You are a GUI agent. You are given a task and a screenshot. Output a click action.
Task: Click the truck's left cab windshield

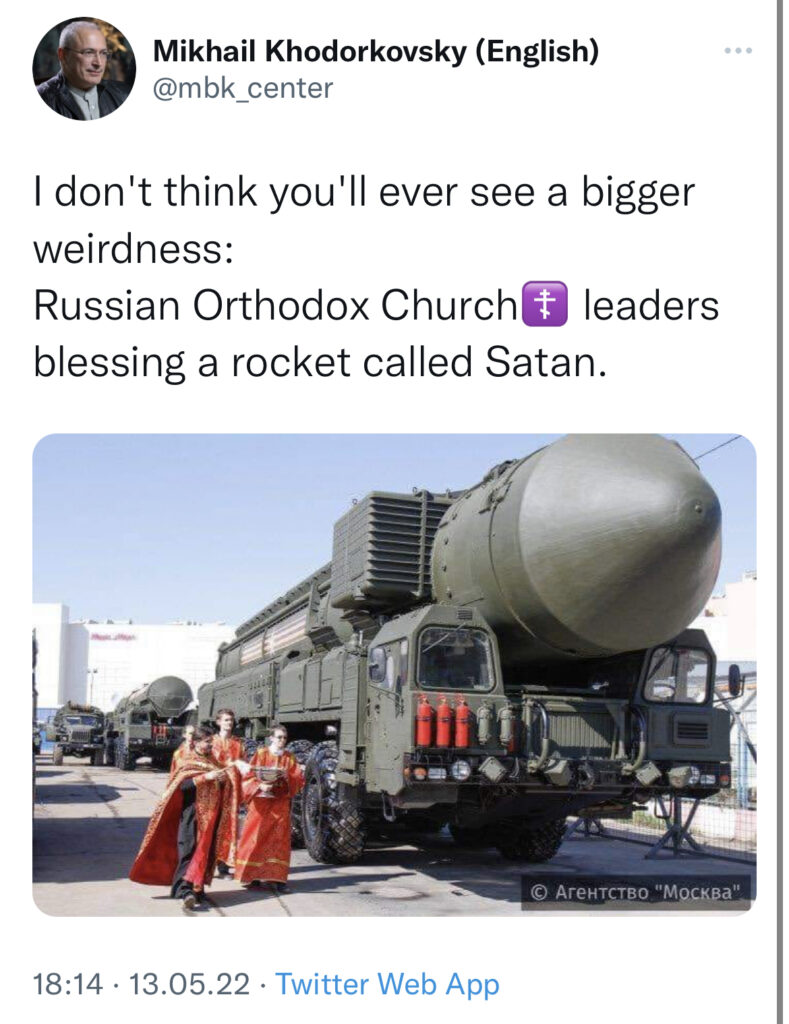click(x=455, y=658)
